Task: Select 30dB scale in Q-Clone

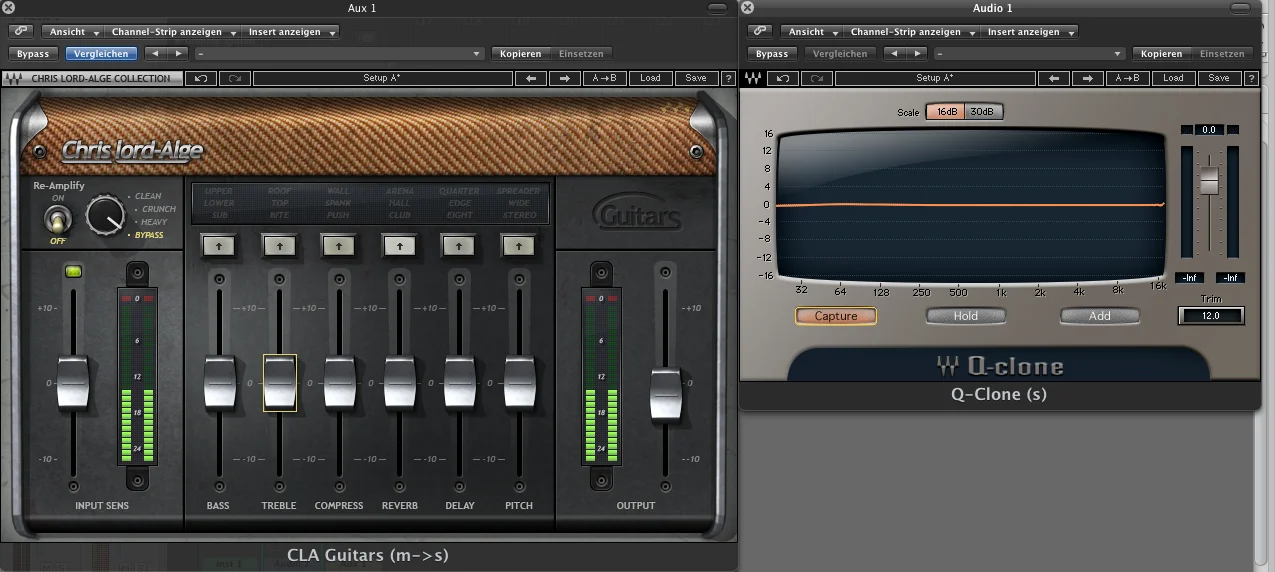Action: [983, 112]
